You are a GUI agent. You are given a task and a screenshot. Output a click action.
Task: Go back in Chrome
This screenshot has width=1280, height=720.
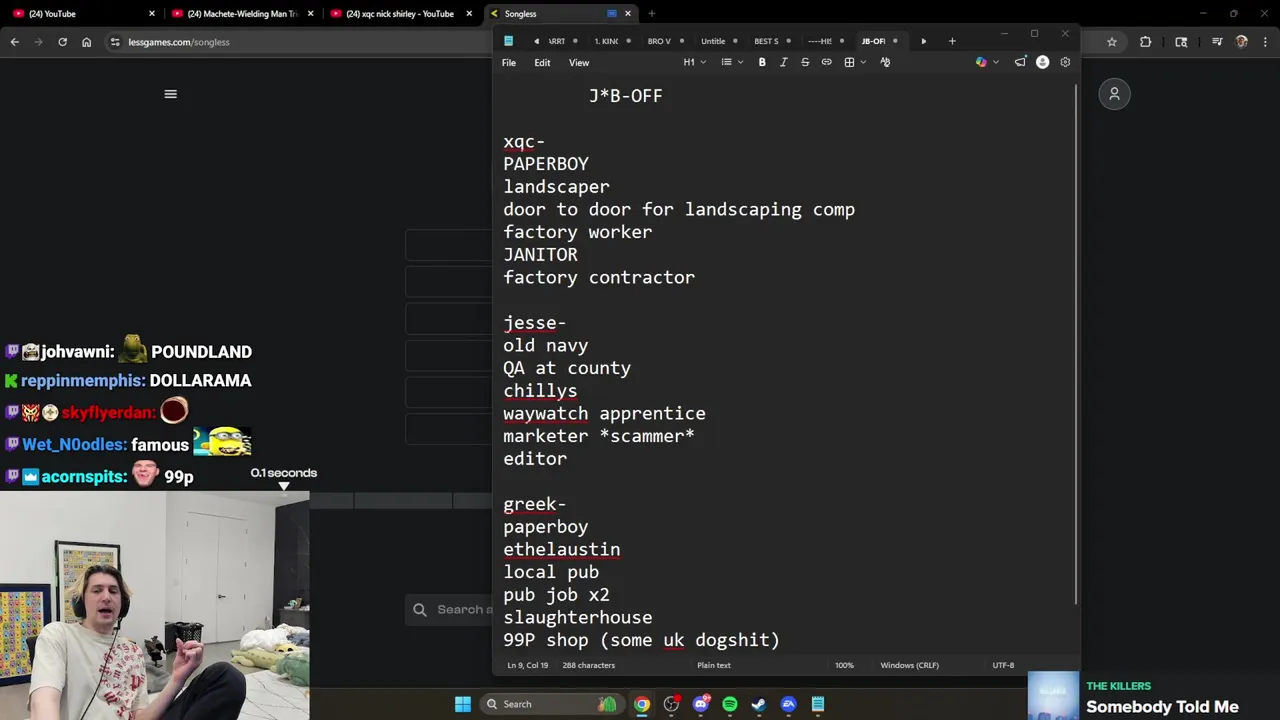(x=14, y=42)
